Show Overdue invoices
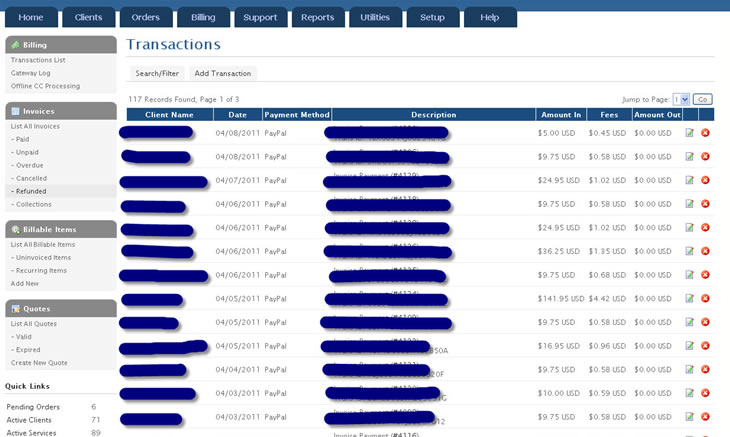 point(27,165)
